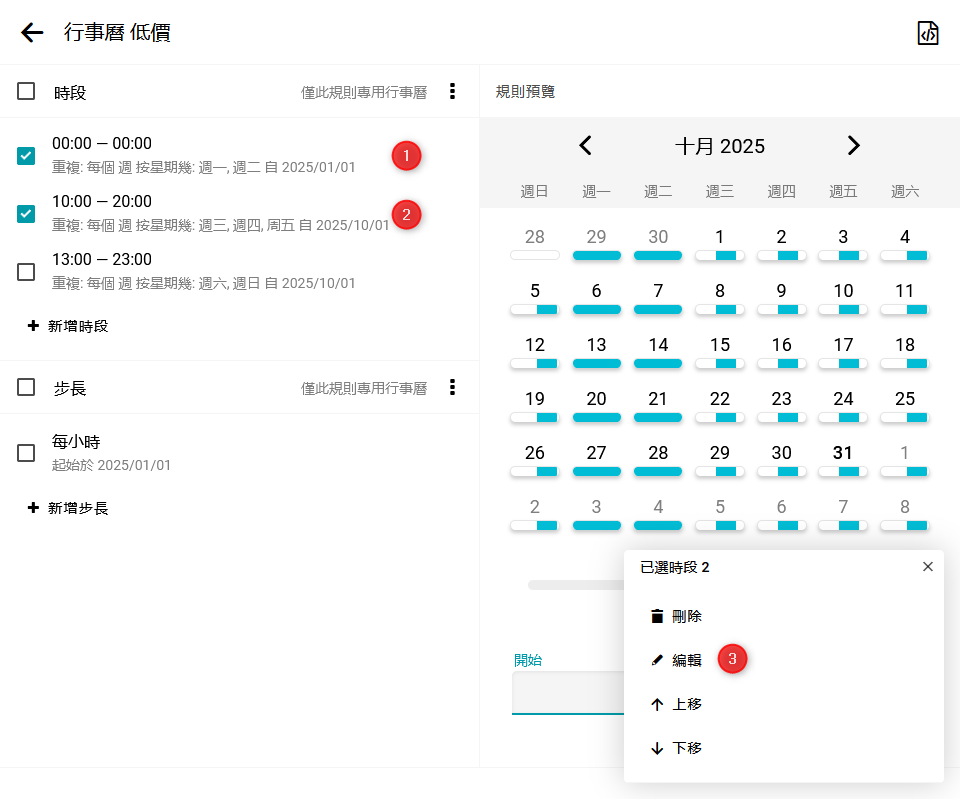
Task: Select October 15 in calendar
Action: pos(720,346)
